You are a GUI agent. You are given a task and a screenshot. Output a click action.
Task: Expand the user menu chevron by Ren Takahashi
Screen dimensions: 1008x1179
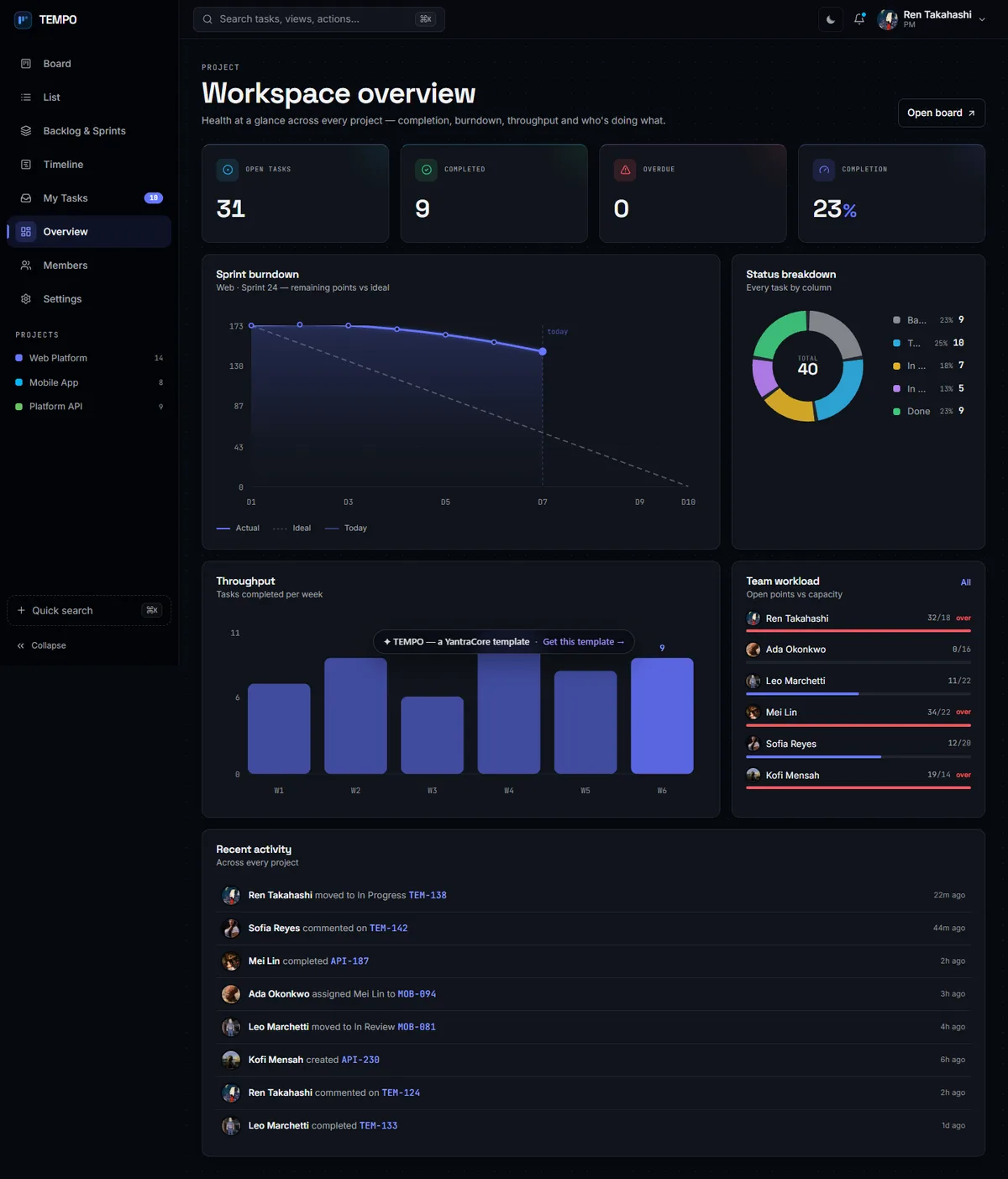982,19
